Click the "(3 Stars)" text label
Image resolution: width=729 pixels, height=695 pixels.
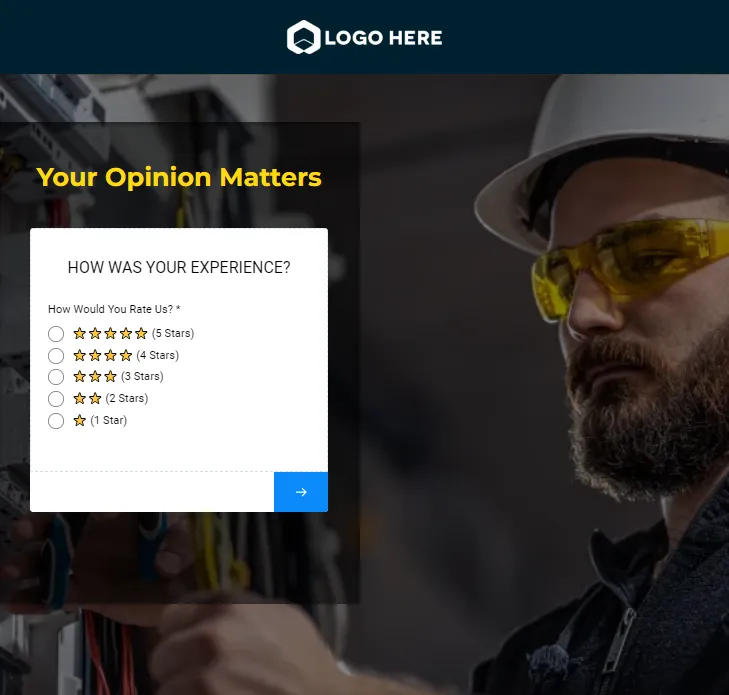point(142,377)
